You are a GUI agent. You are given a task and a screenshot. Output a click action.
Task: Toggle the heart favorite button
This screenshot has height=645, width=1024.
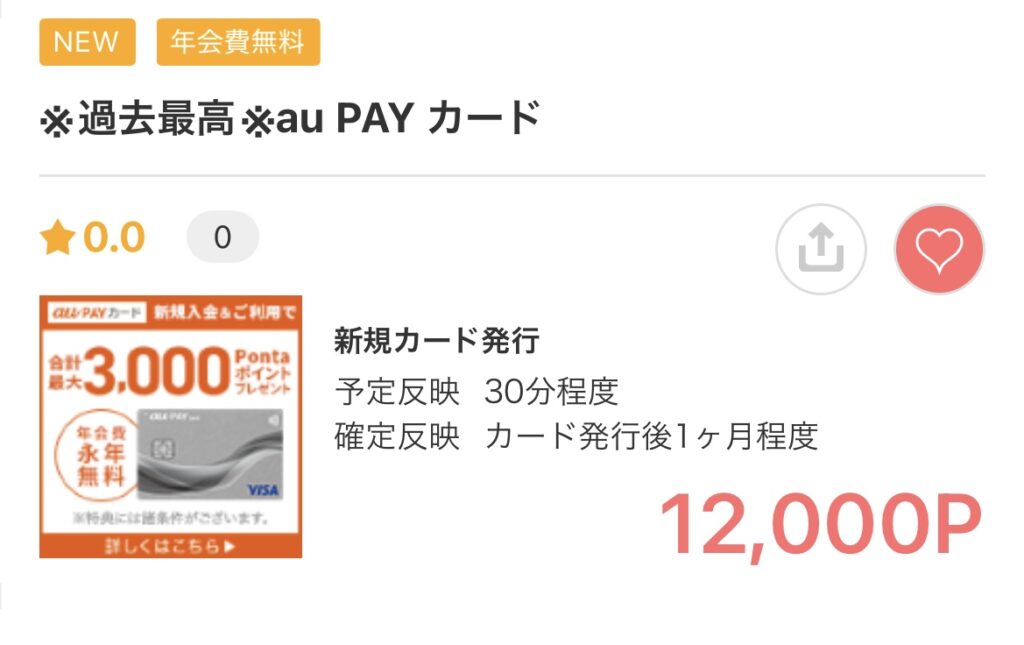939,249
